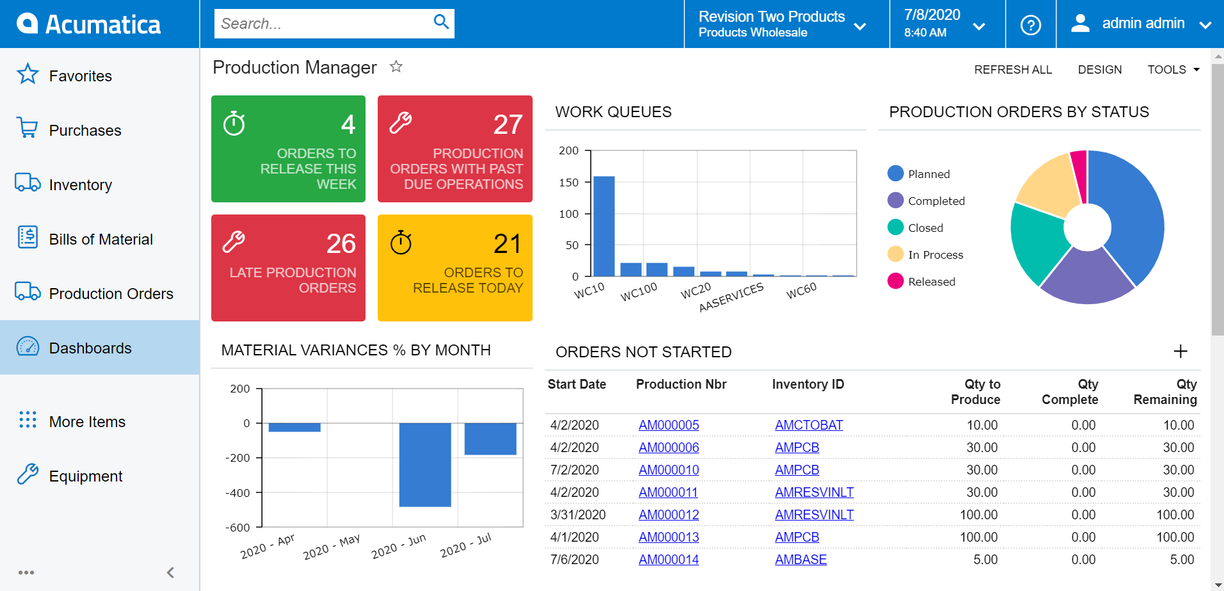Open the business date 7/8/2020 dropdown

[x=944, y=24]
